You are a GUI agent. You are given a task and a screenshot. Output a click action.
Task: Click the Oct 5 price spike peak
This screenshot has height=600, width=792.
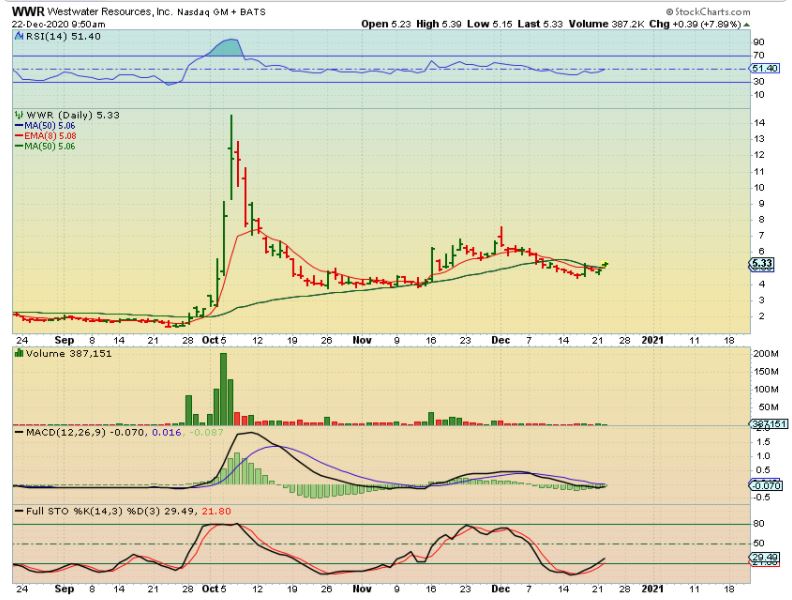coord(231,118)
